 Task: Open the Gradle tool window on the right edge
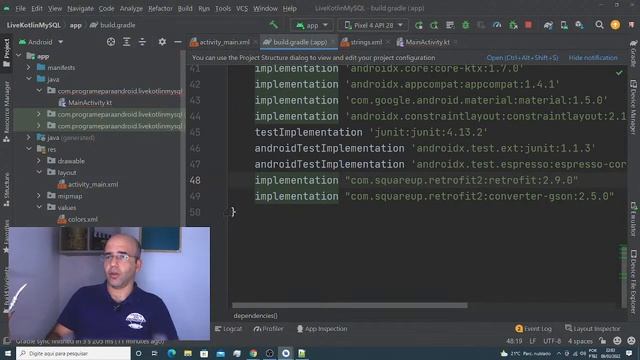[633, 53]
